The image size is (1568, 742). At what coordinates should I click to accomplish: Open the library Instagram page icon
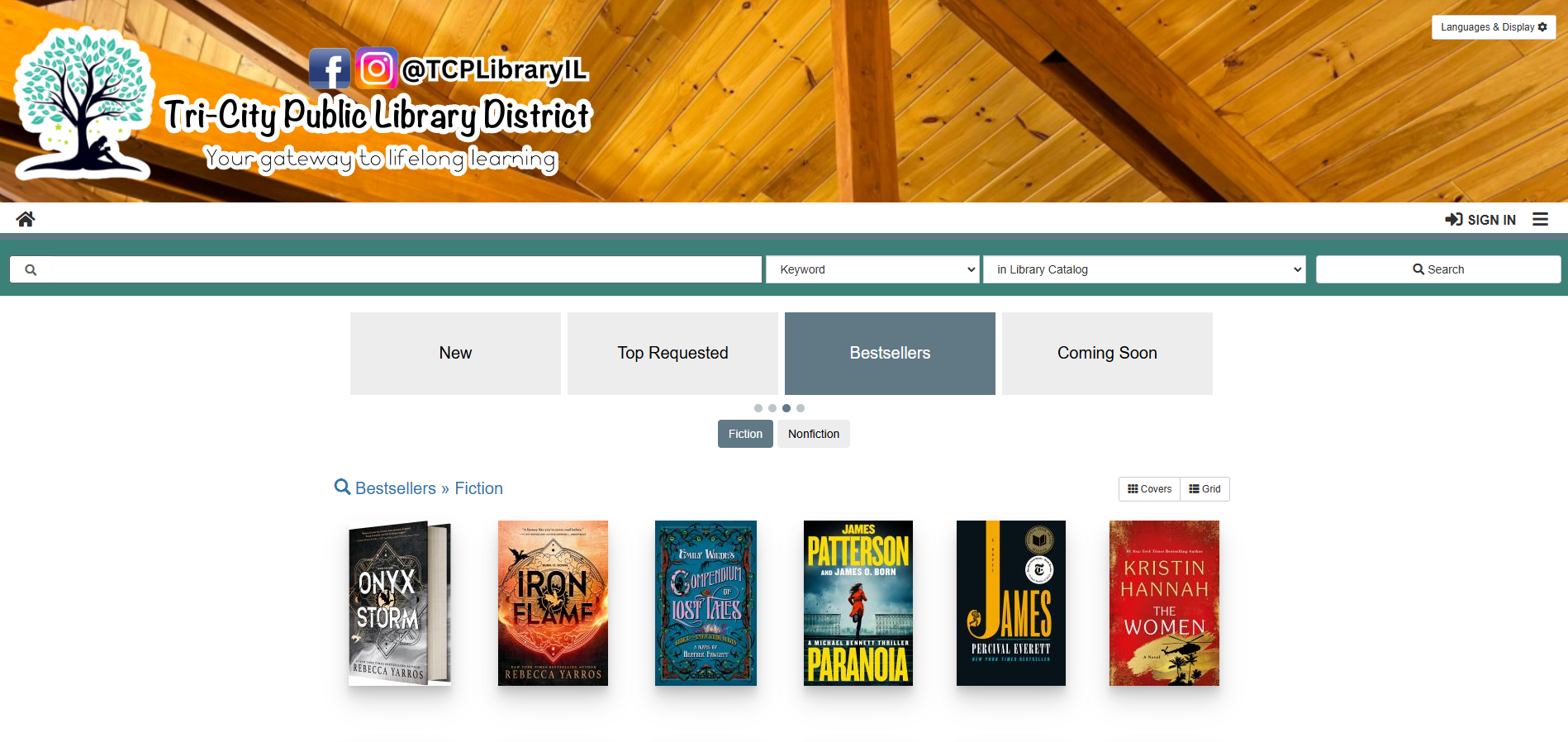tap(377, 69)
